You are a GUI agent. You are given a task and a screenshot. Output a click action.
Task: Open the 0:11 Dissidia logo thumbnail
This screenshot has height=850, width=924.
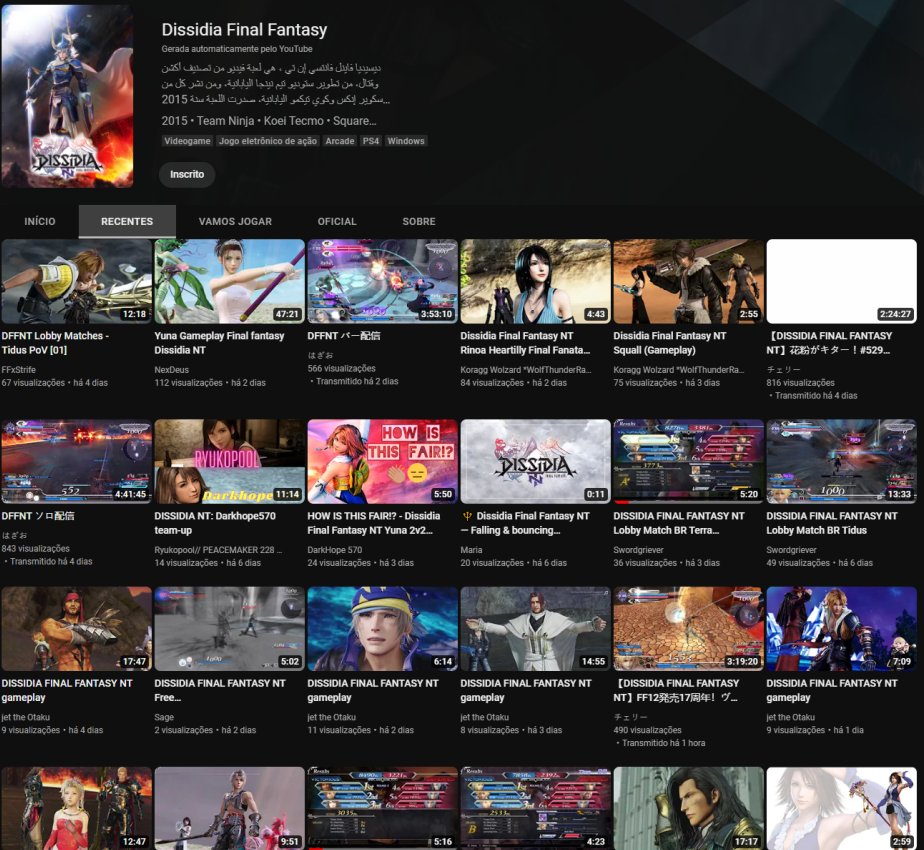click(x=535, y=462)
